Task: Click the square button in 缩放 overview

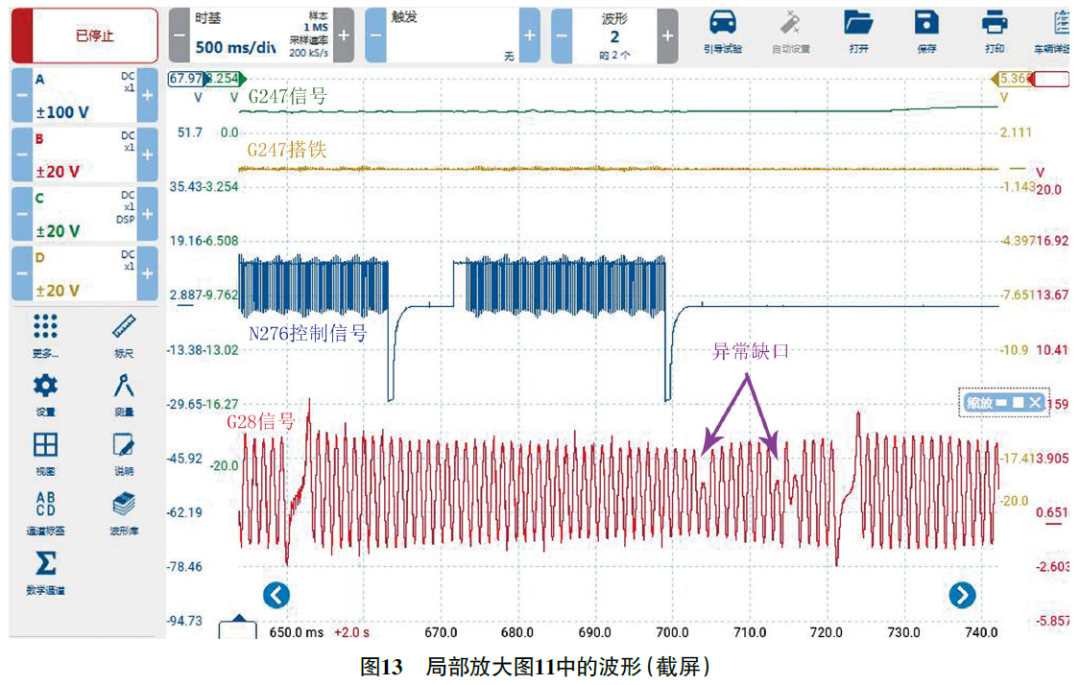Action: click(1018, 403)
